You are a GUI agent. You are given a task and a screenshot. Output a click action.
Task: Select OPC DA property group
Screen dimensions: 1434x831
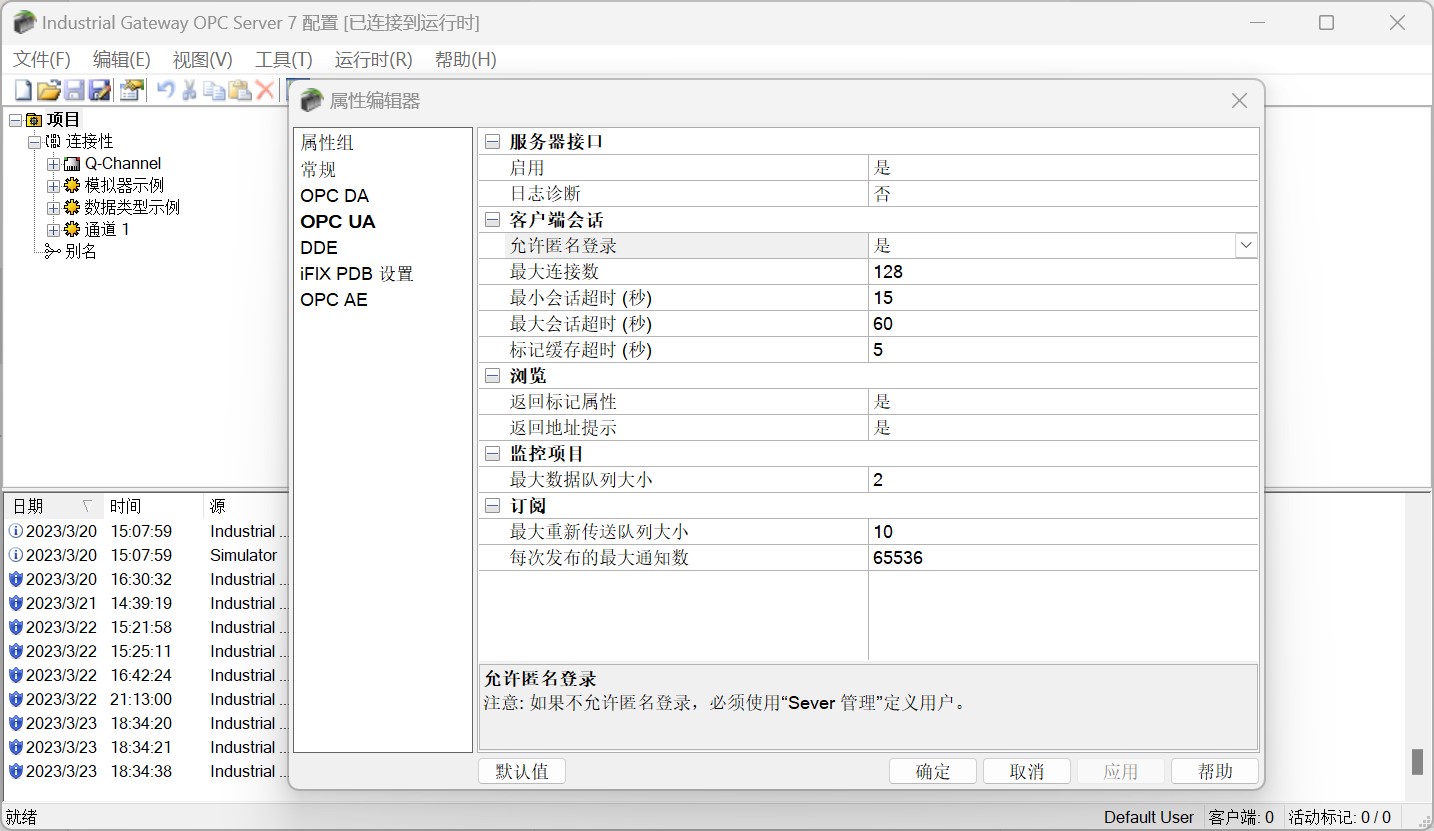[x=334, y=196]
